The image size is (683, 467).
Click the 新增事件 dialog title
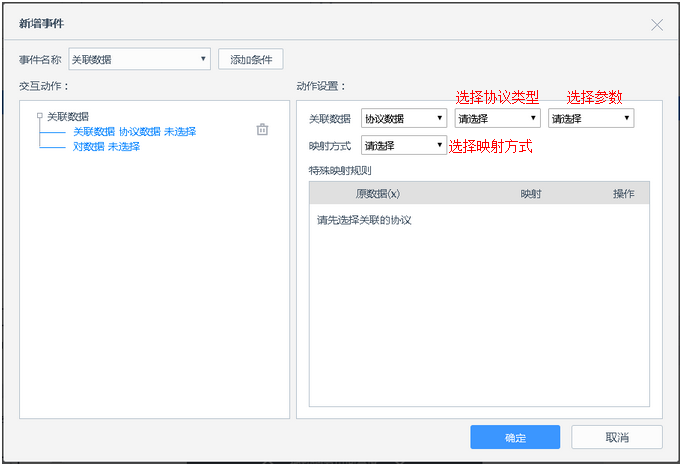[41, 24]
